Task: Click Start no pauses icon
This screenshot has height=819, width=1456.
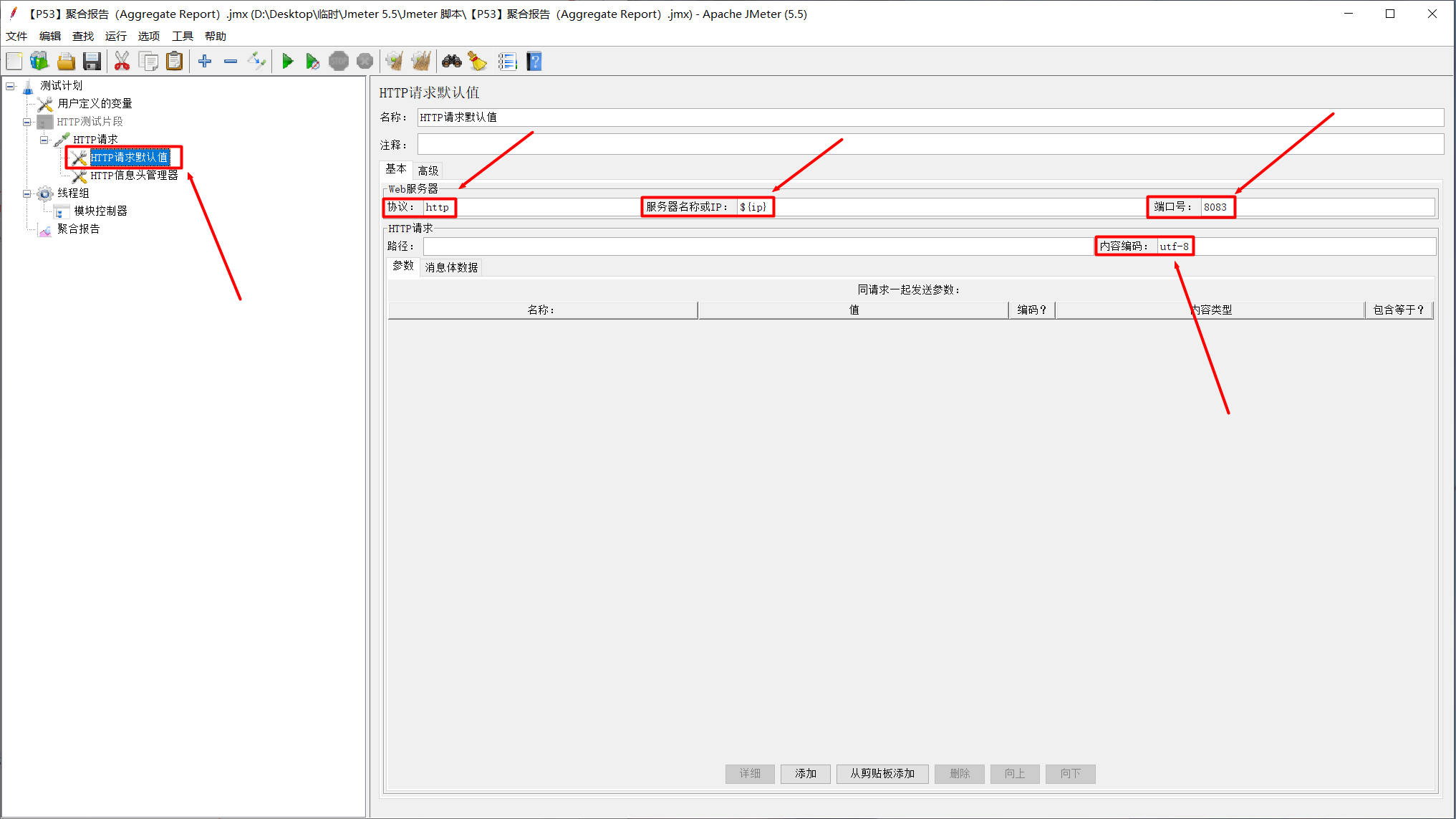Action: 312,62
